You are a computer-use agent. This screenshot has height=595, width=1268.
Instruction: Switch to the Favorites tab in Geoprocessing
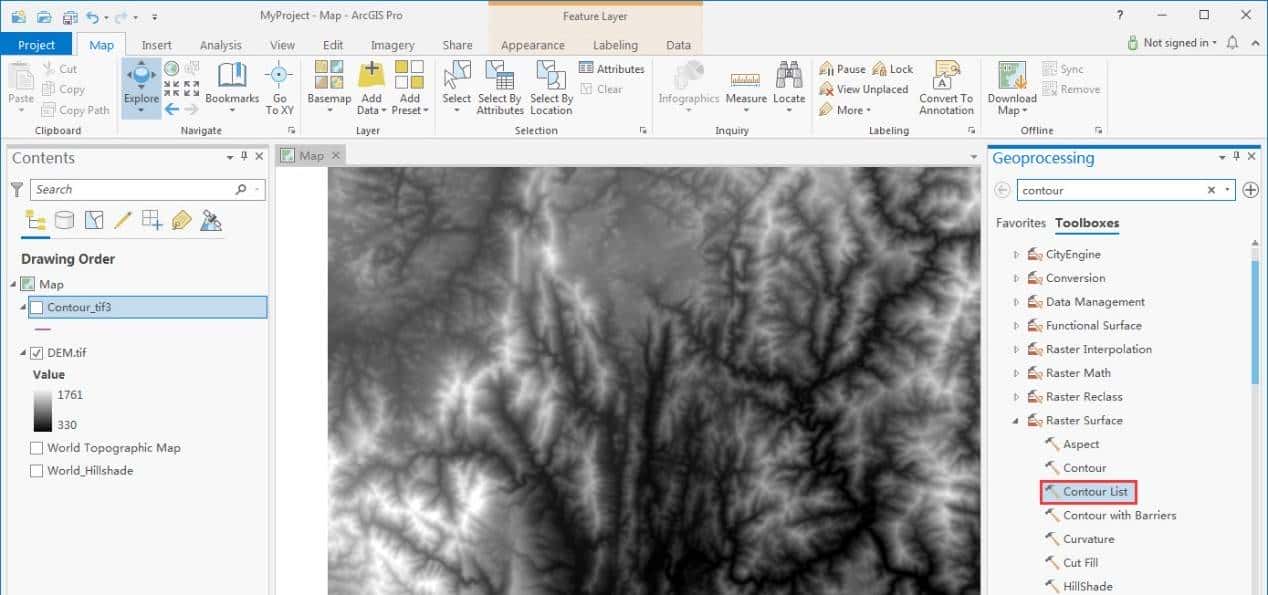pyautogui.click(x=1020, y=223)
